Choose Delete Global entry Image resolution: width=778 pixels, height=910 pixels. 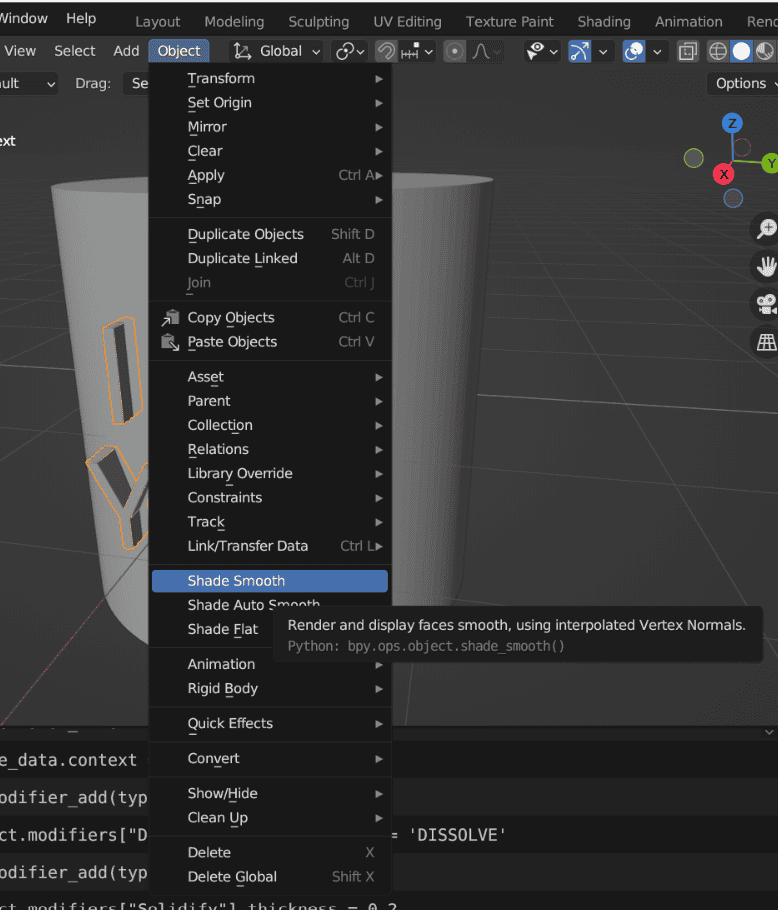pyautogui.click(x=270, y=877)
